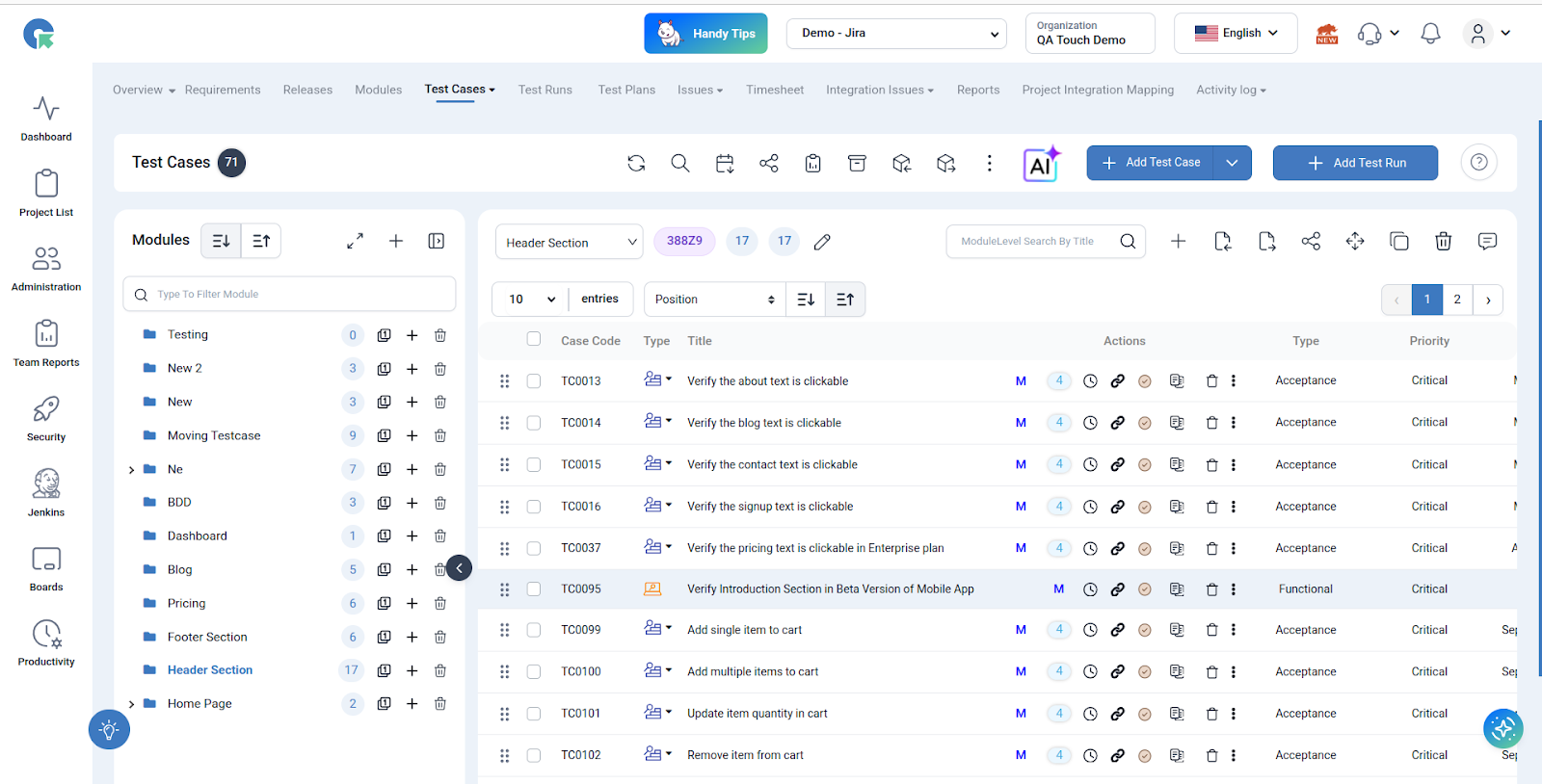Click the search magnifier in Test Cases toolbar
This screenshot has width=1542, height=784.
click(680, 164)
